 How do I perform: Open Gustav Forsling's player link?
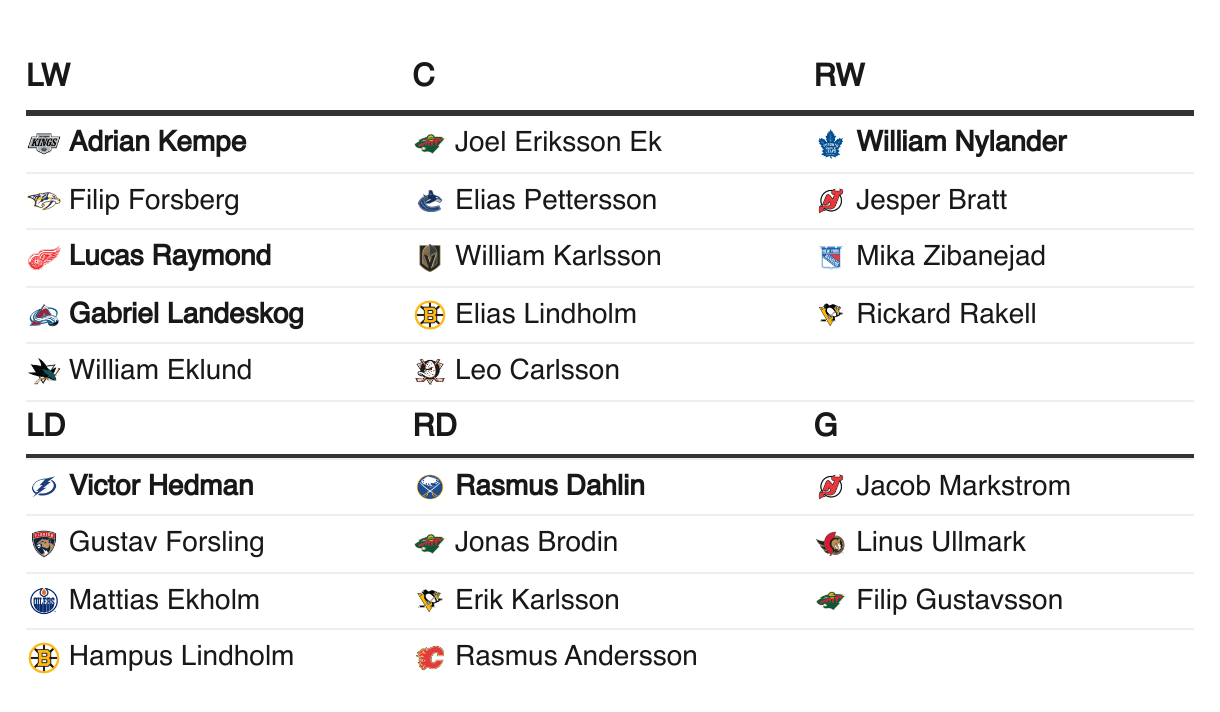pos(167,542)
